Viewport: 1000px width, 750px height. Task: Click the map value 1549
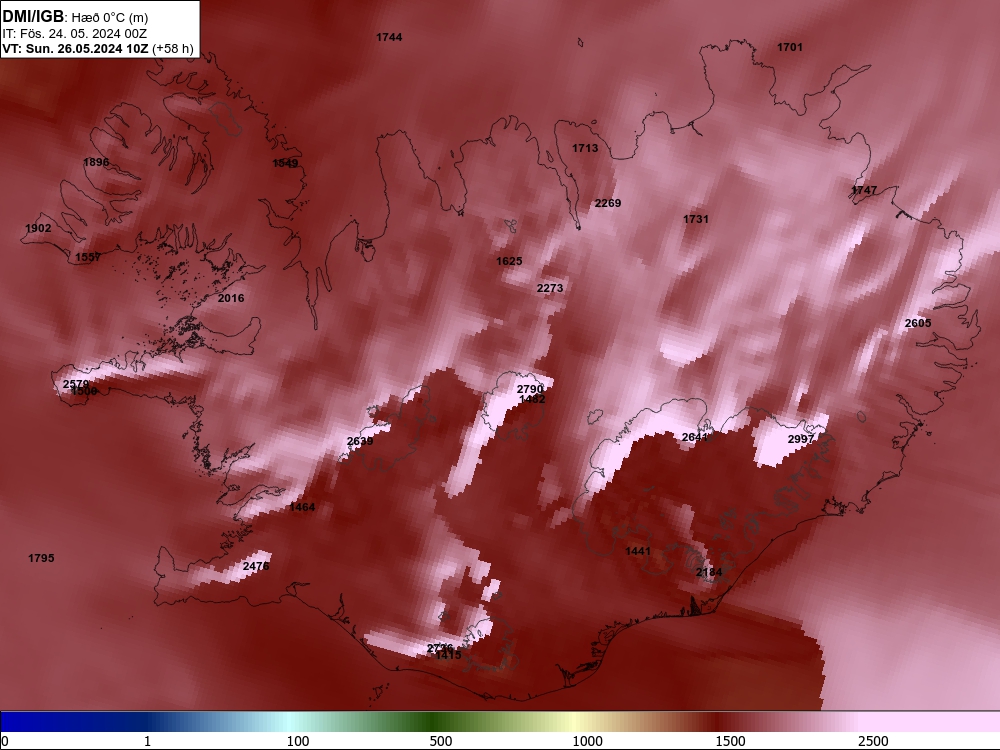(285, 163)
